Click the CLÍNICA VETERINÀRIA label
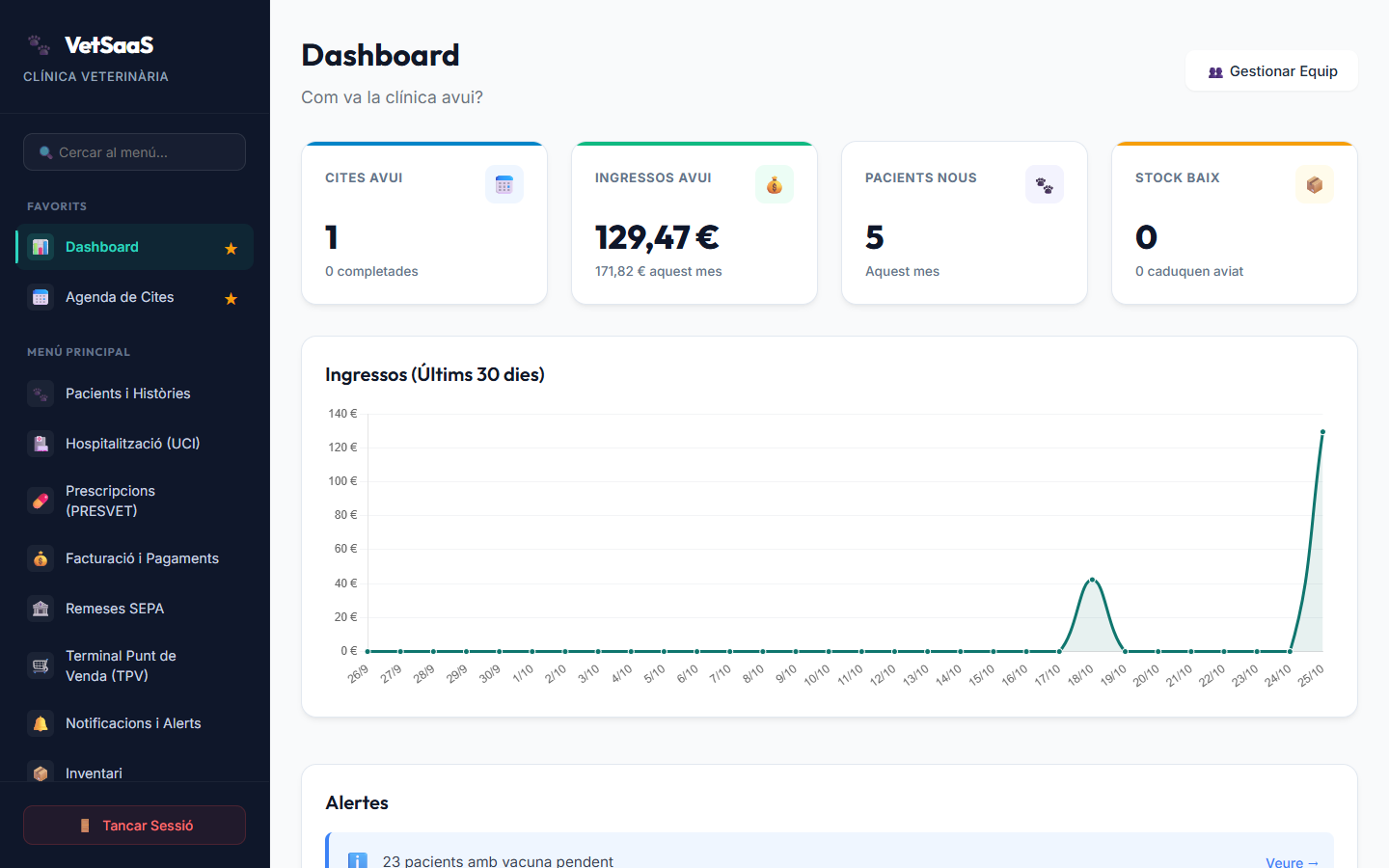 point(95,76)
